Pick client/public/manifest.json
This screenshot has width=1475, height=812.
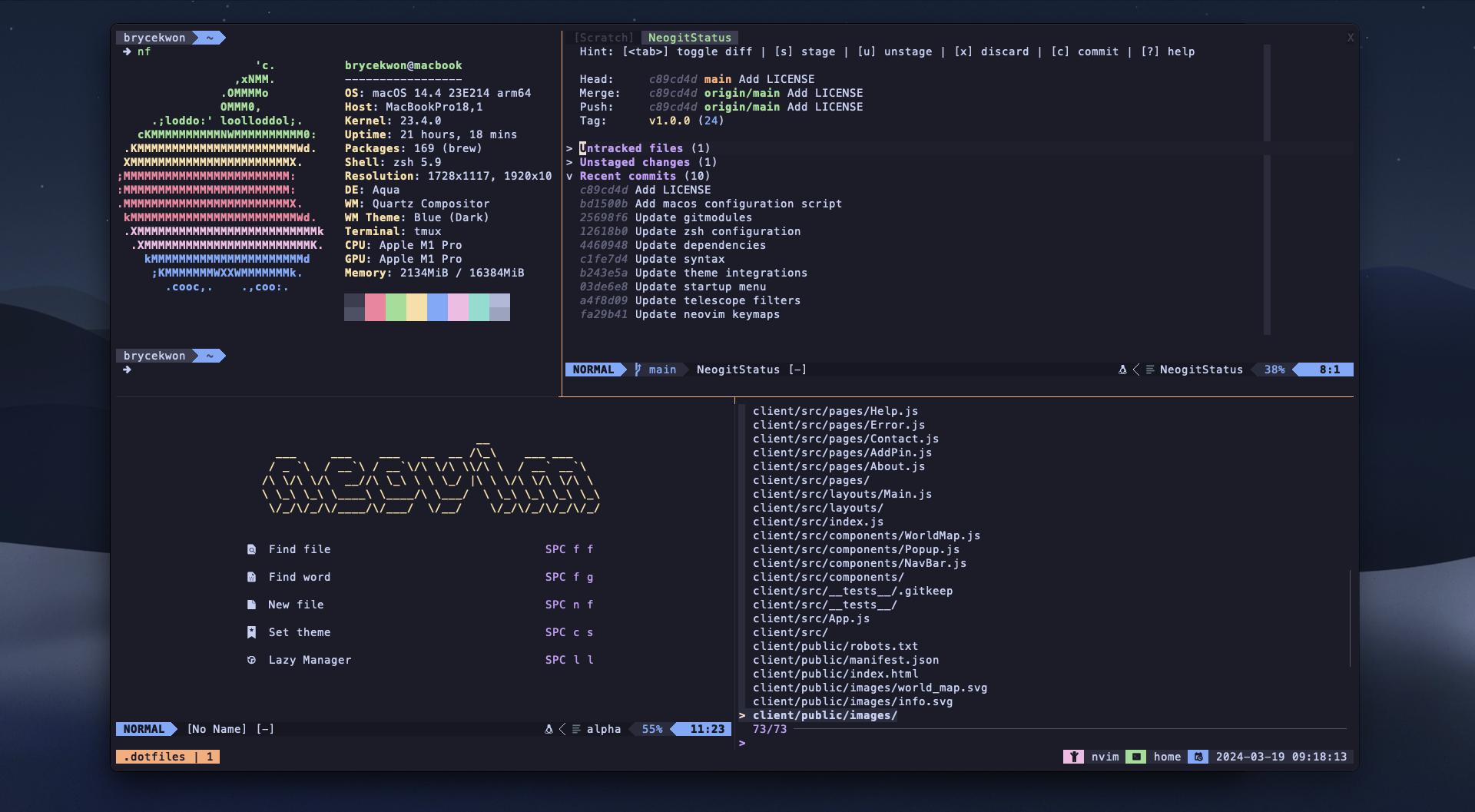click(846, 660)
